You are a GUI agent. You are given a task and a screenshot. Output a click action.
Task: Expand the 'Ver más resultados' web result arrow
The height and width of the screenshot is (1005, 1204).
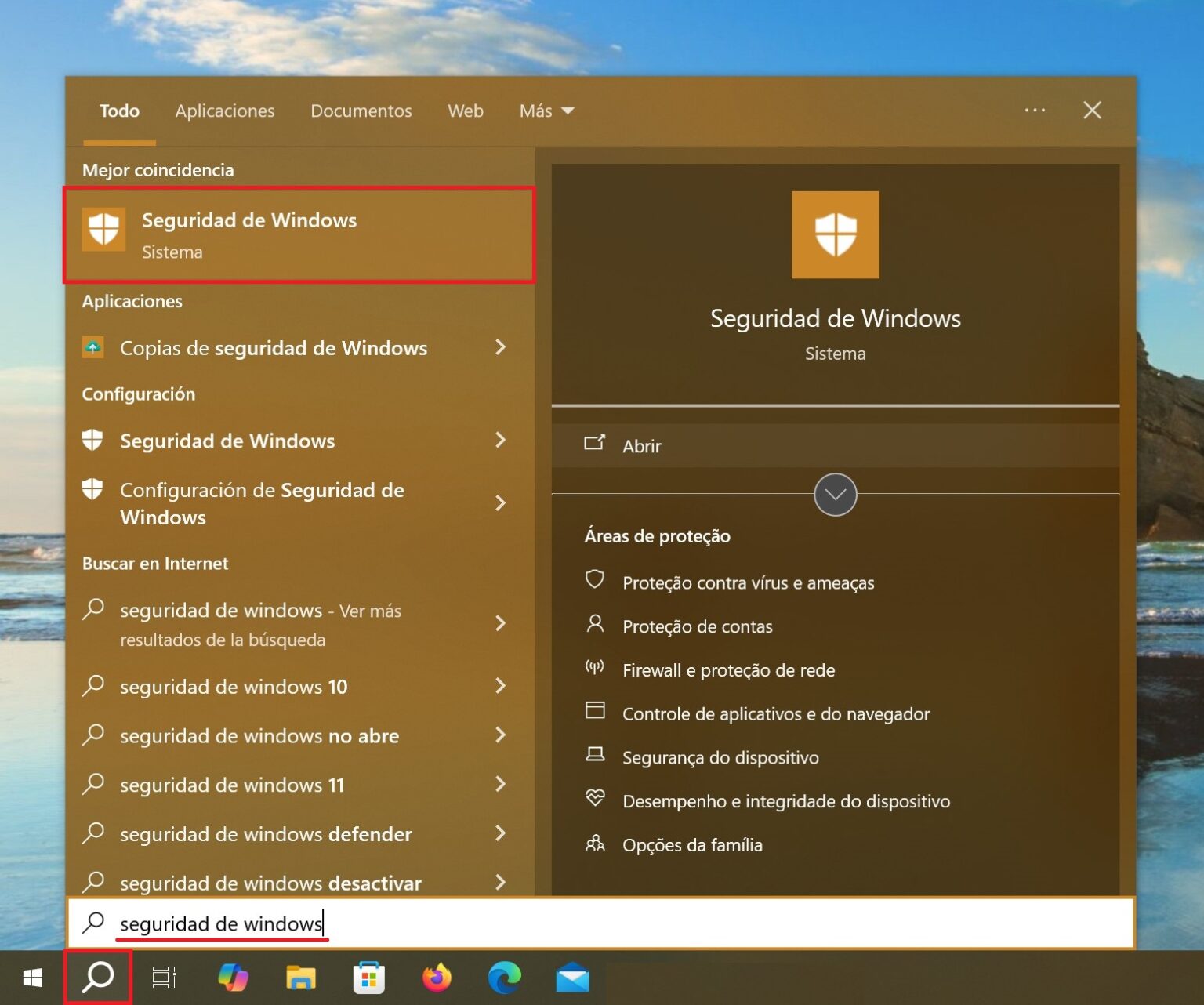pyautogui.click(x=500, y=623)
